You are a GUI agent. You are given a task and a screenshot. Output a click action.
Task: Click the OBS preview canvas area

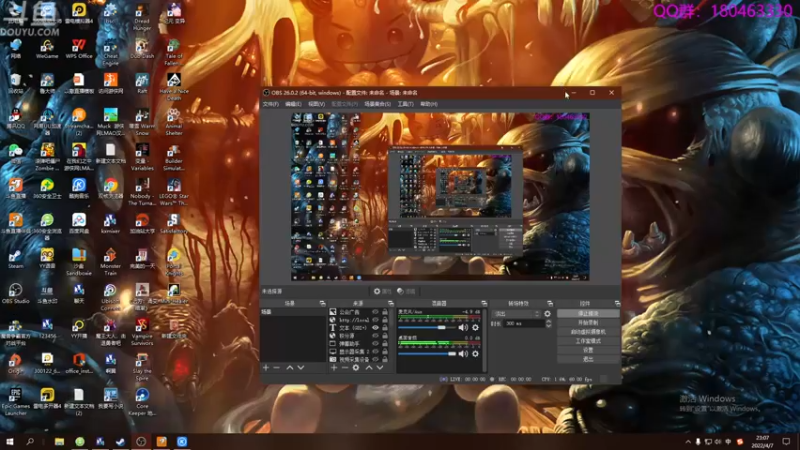tap(440, 196)
